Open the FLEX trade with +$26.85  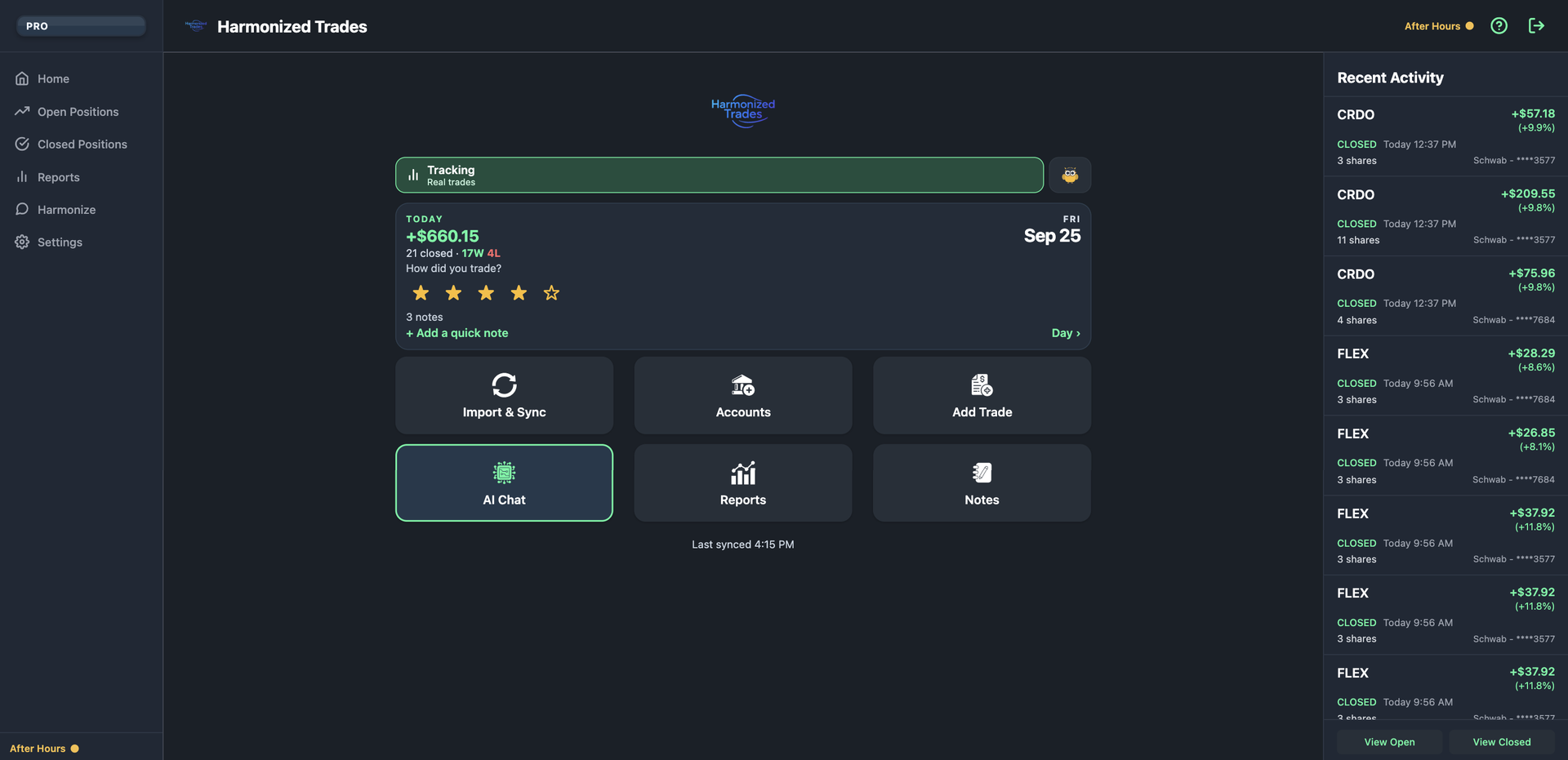point(1445,456)
